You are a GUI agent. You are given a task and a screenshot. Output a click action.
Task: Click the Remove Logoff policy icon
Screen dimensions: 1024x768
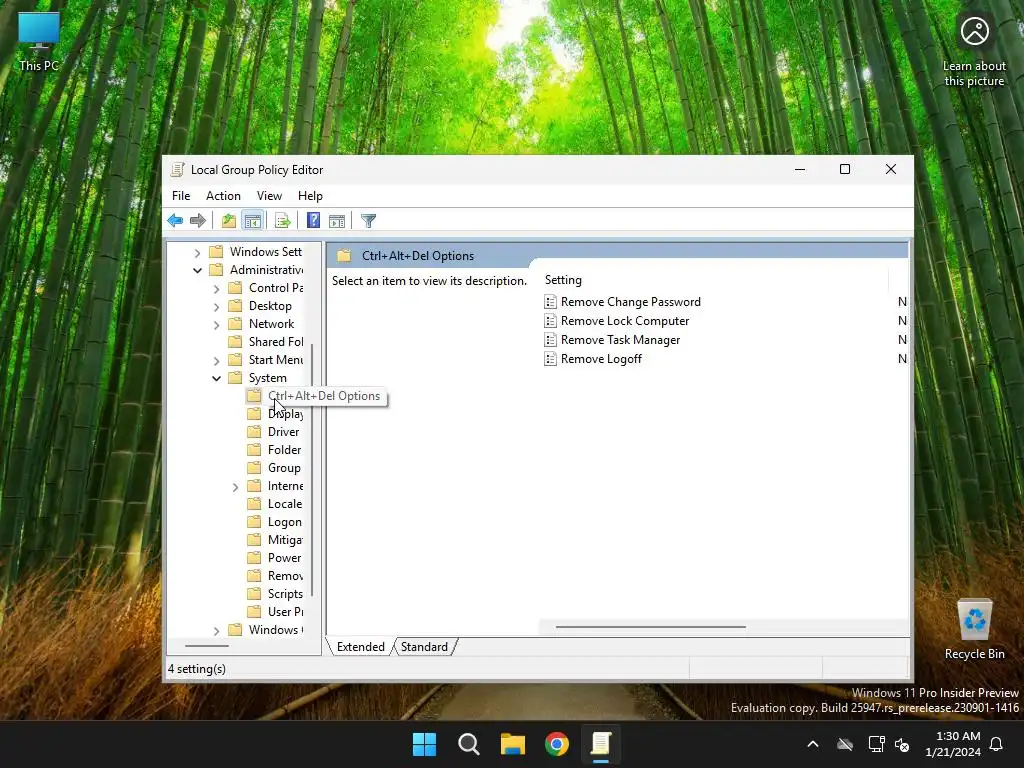(551, 359)
